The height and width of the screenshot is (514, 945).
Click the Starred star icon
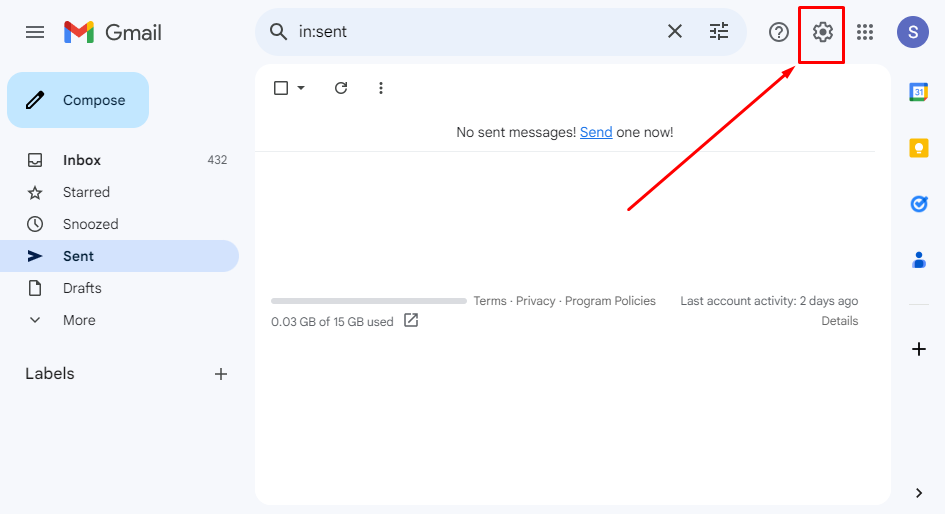pos(35,192)
